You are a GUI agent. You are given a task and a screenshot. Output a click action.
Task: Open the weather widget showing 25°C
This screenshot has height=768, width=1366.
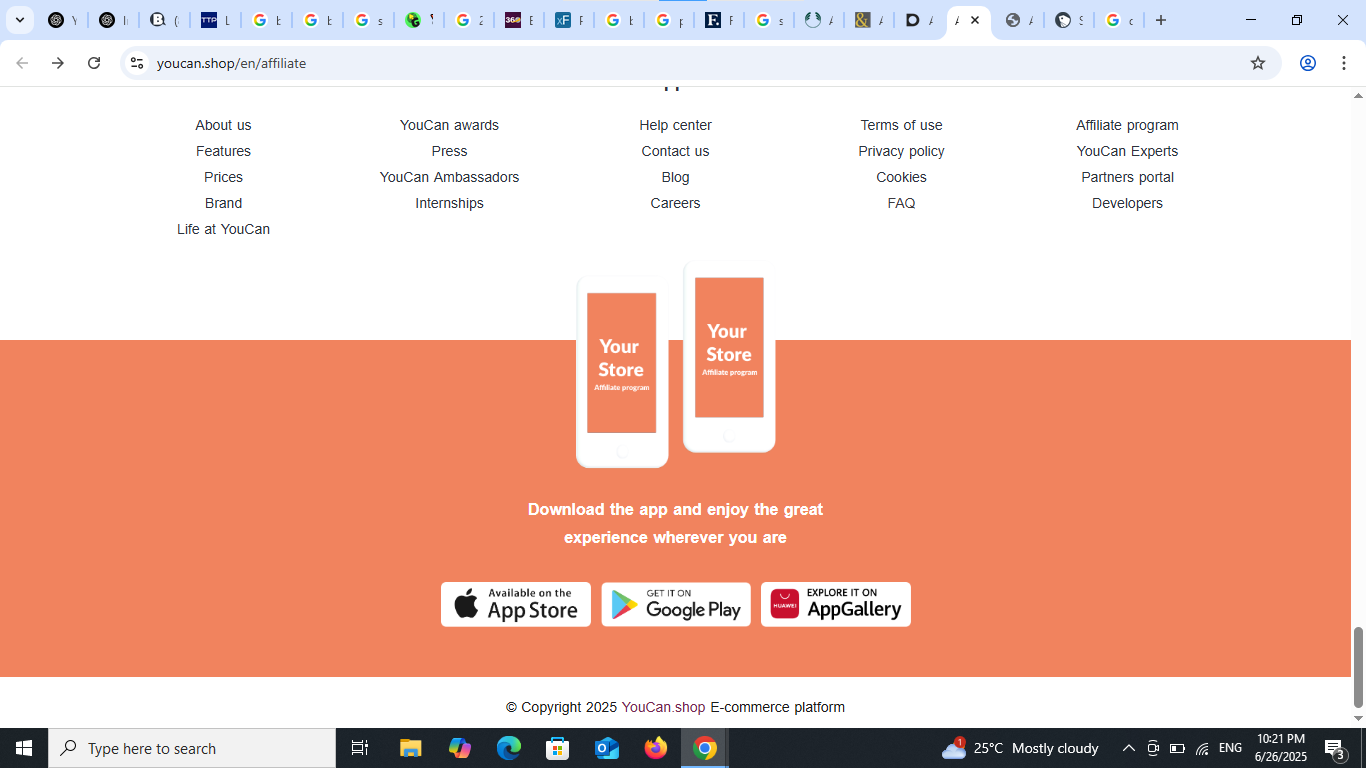pos(1020,748)
